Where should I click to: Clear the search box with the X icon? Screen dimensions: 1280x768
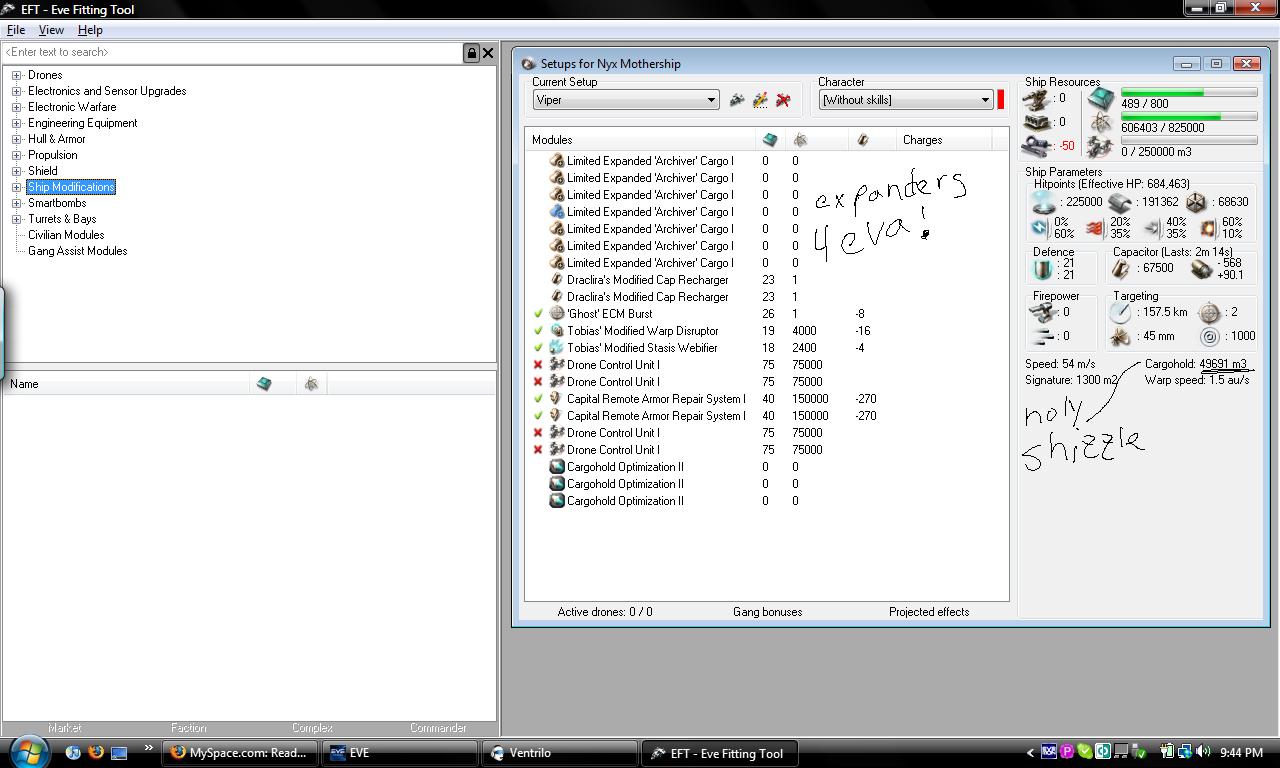tap(488, 53)
